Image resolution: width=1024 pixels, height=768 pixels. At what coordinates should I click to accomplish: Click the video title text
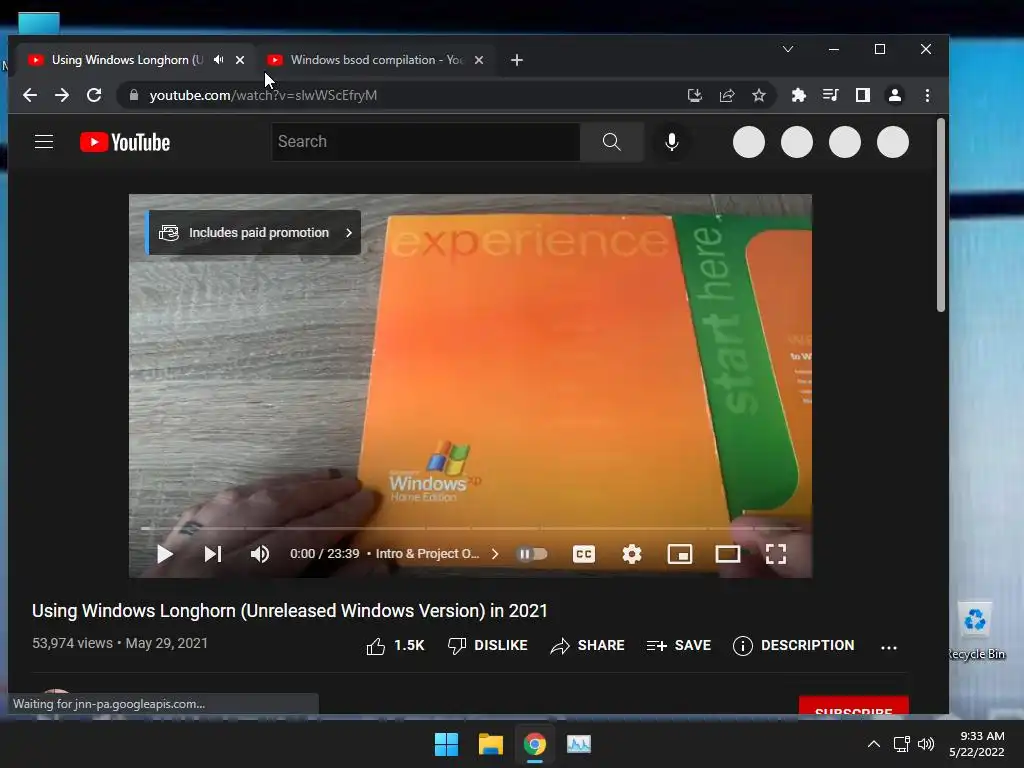(290, 611)
